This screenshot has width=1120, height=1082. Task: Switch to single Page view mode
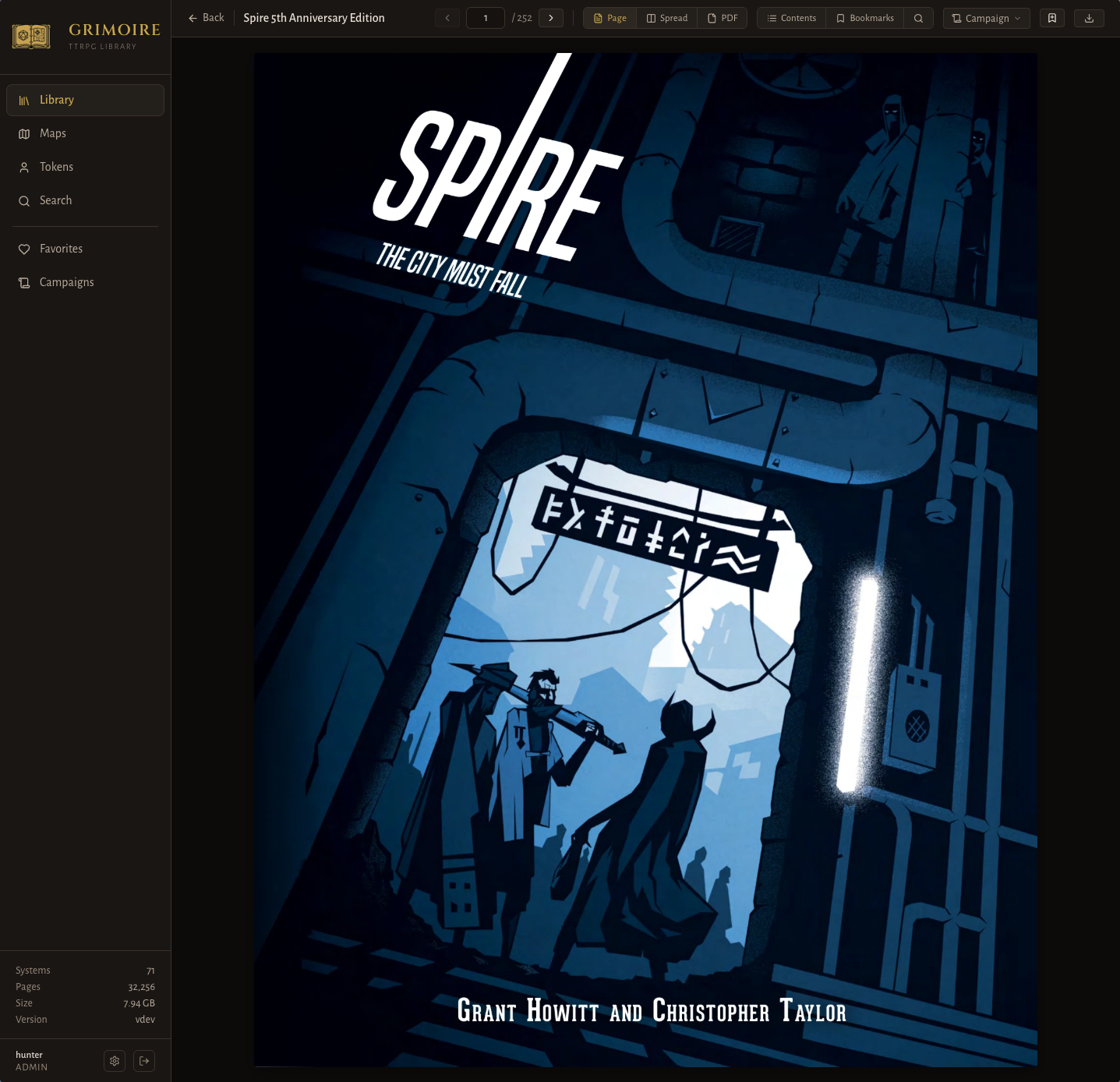pyautogui.click(x=610, y=18)
